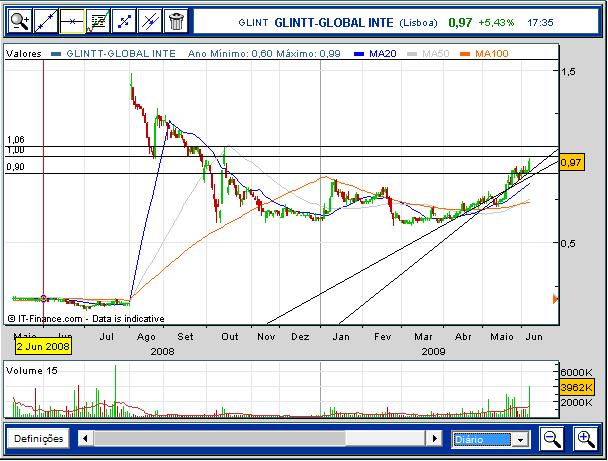Choose the move-line-points tool with blue squares
608x461 pixels.
(x=124, y=21)
